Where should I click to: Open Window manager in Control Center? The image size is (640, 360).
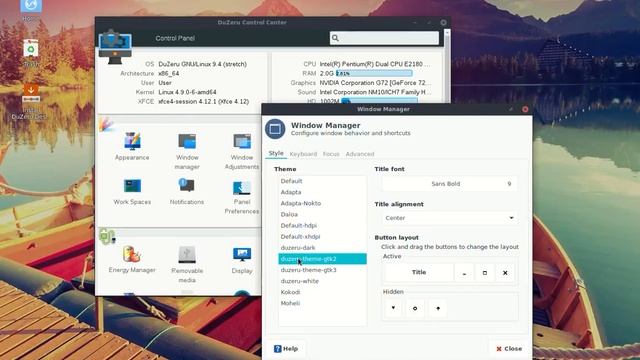(187, 151)
